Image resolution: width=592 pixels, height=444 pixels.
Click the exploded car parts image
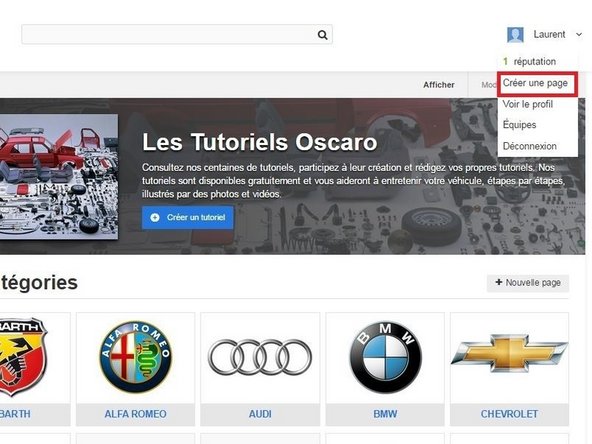pyautogui.click(x=59, y=177)
